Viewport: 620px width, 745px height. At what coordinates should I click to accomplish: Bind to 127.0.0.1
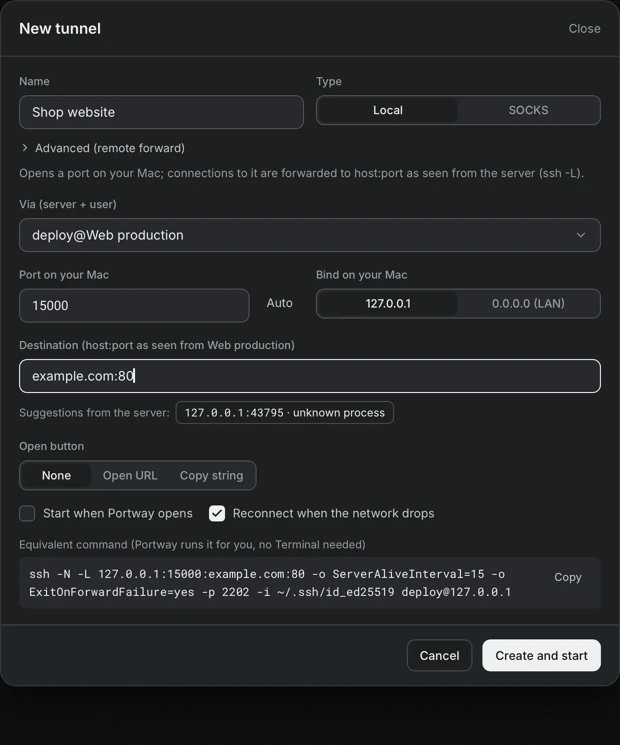(x=387, y=304)
